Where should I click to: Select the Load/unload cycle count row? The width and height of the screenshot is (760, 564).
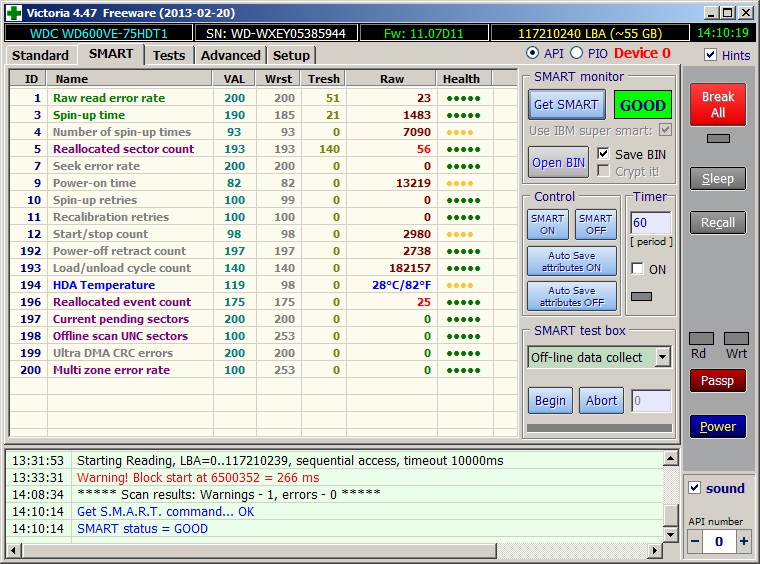263,268
